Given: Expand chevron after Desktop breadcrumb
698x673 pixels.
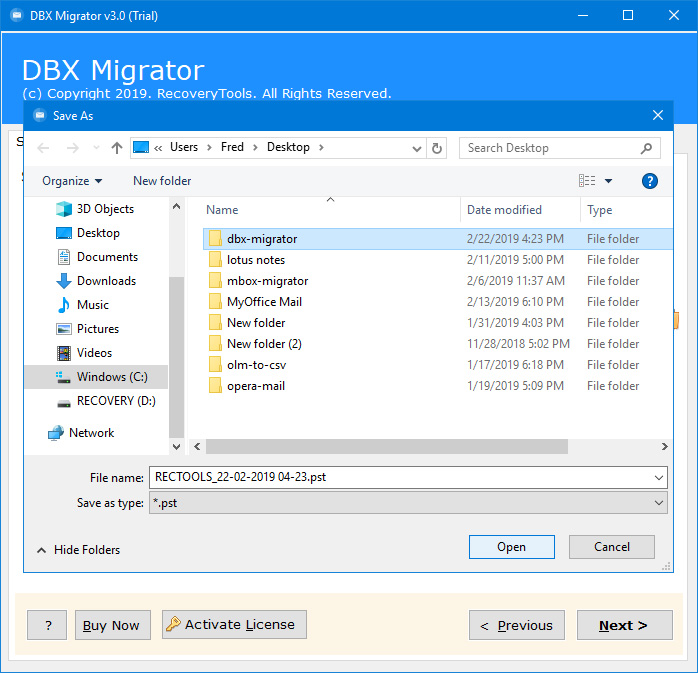Looking at the screenshot, I should (321, 147).
